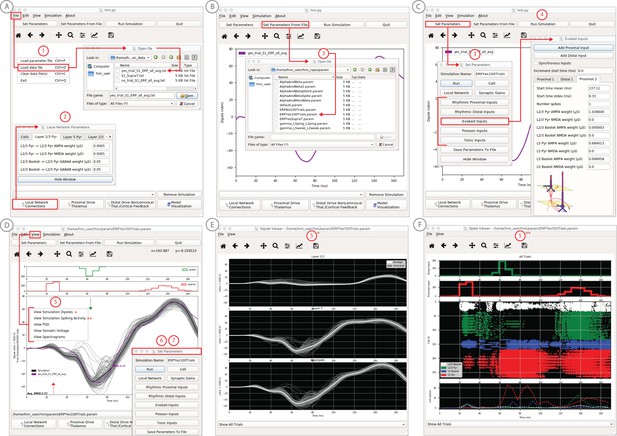The width and height of the screenshot is (617, 436).
Task: Click Set Parameters From File button in panel B
Action: point(285,24)
